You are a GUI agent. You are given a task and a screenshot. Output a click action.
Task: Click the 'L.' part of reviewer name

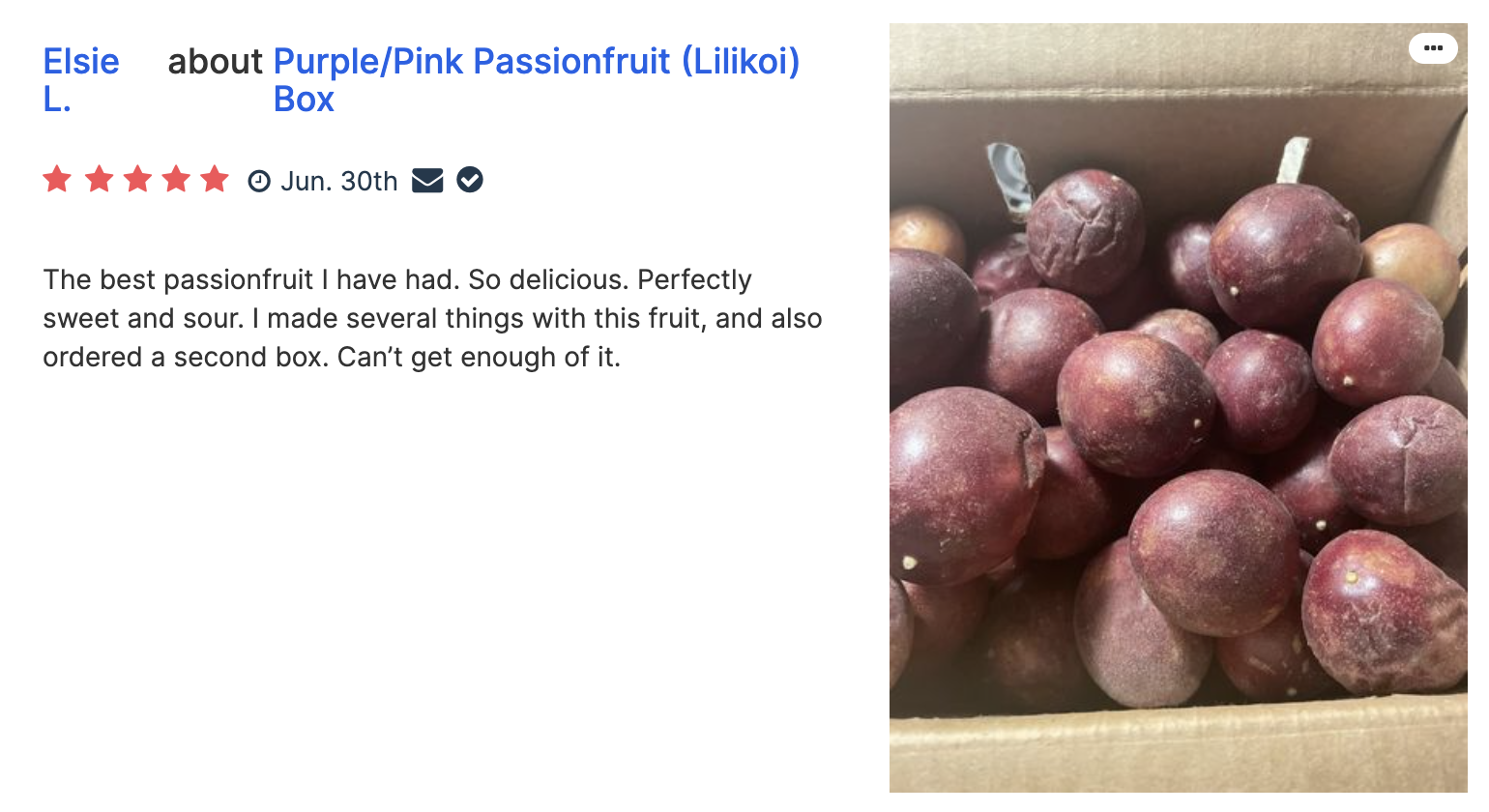coord(57,100)
